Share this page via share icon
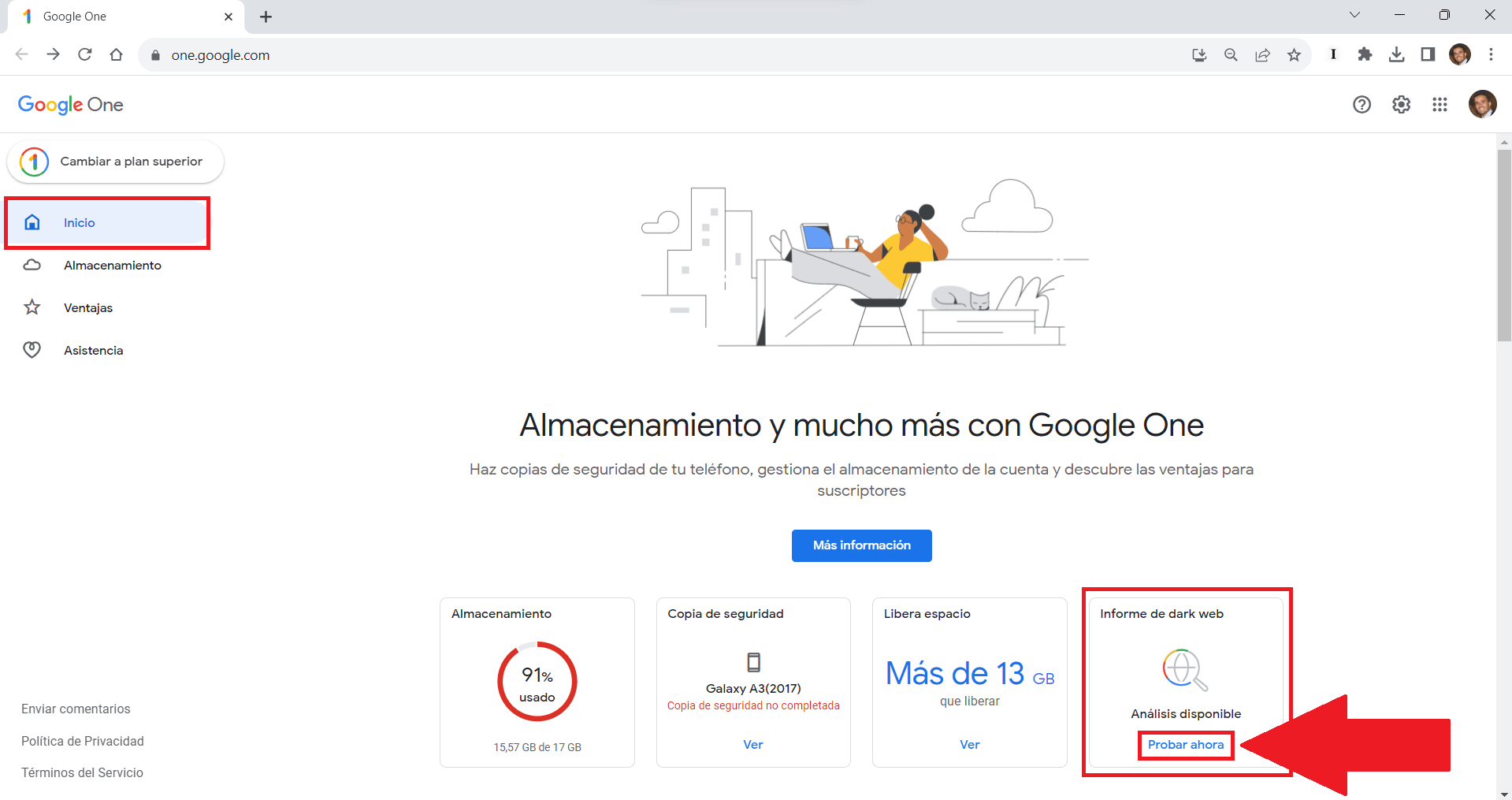The width and height of the screenshot is (1512, 800). pos(1262,54)
